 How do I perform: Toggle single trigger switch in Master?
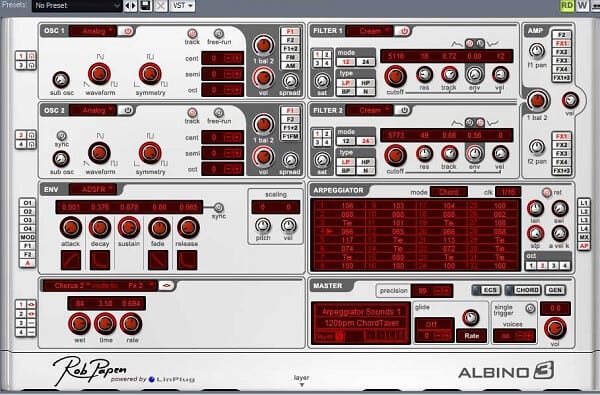tap(530, 308)
